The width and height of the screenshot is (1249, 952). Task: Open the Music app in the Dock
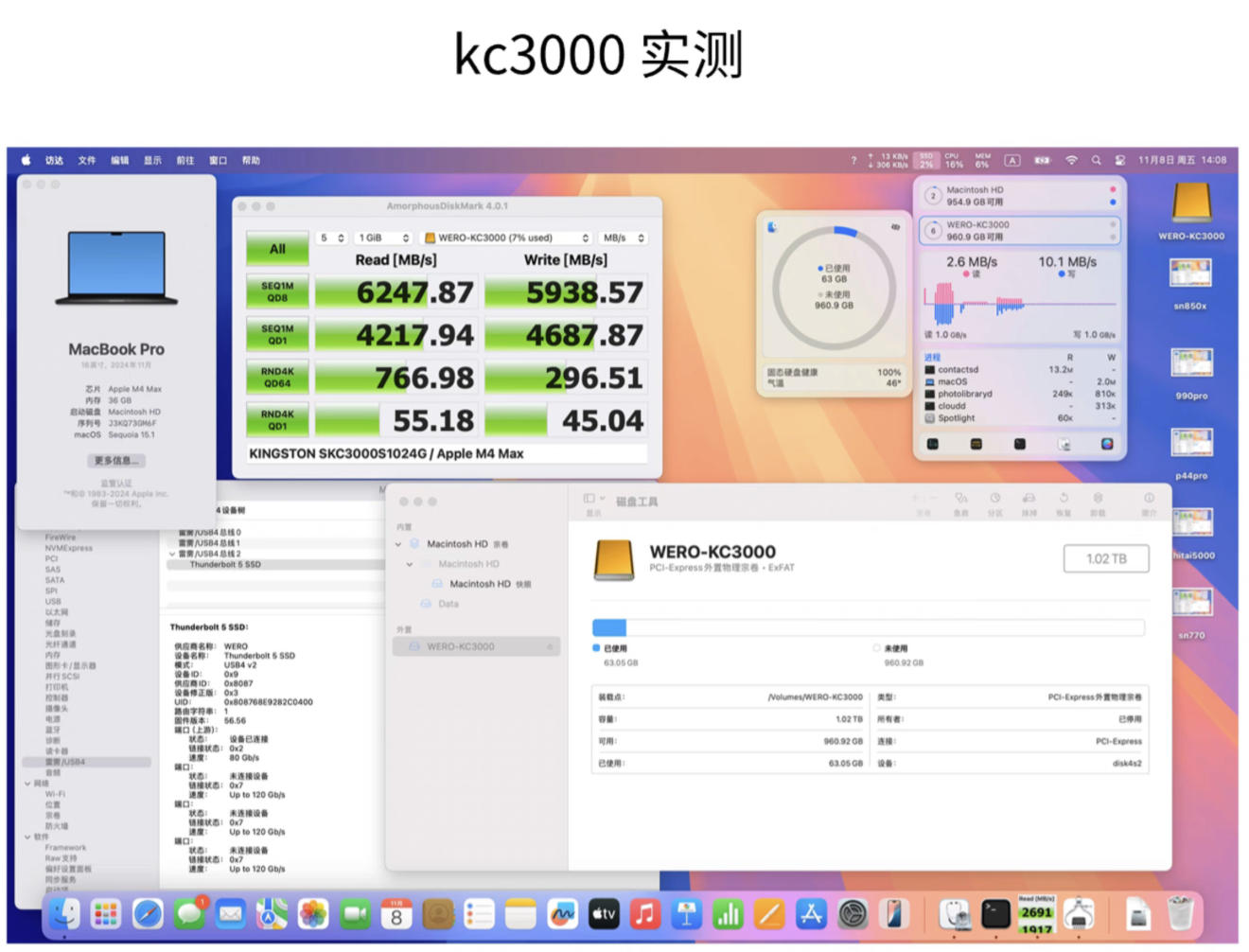645,914
